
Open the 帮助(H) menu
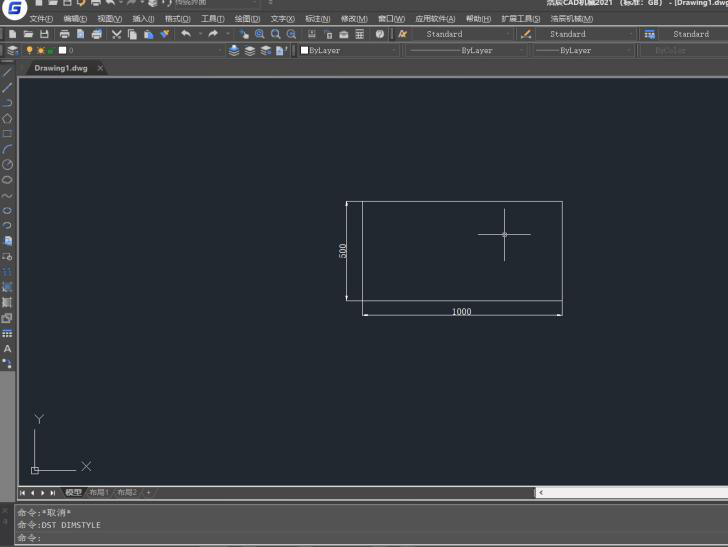click(478, 19)
